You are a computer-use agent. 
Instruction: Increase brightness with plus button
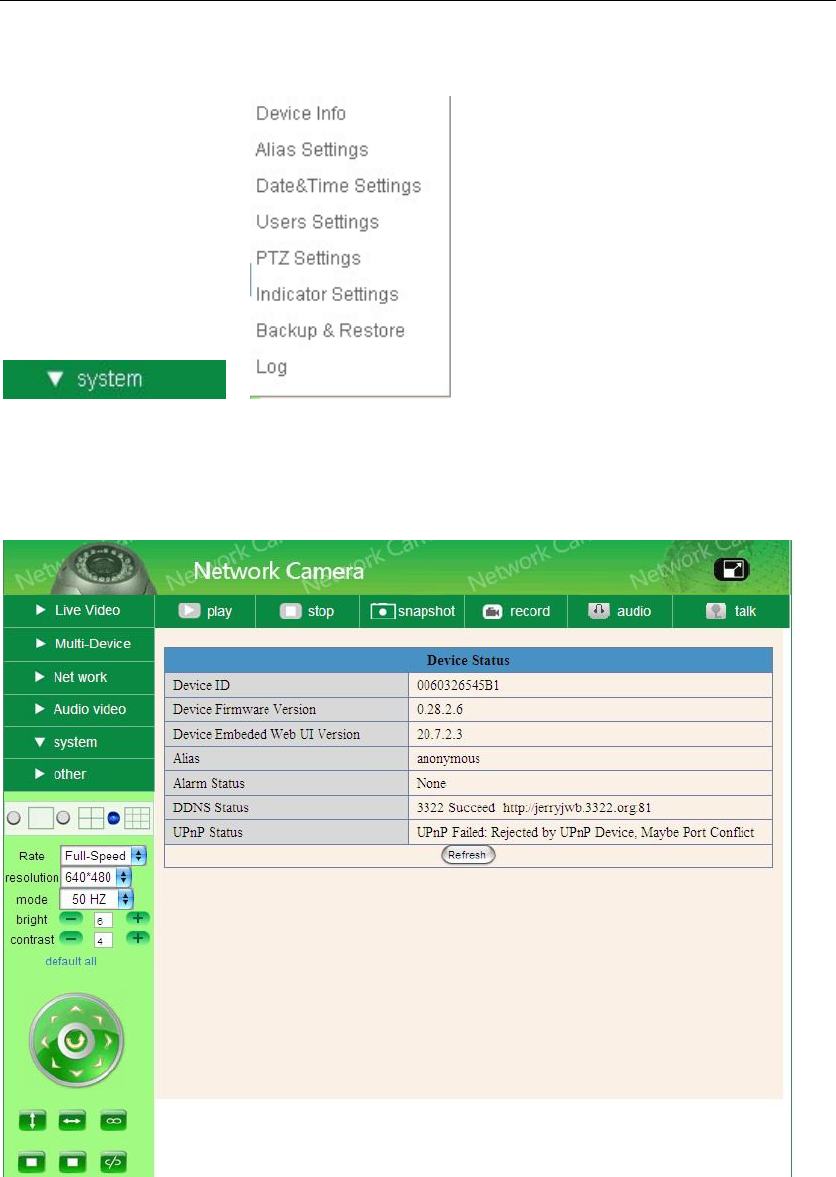[138, 918]
